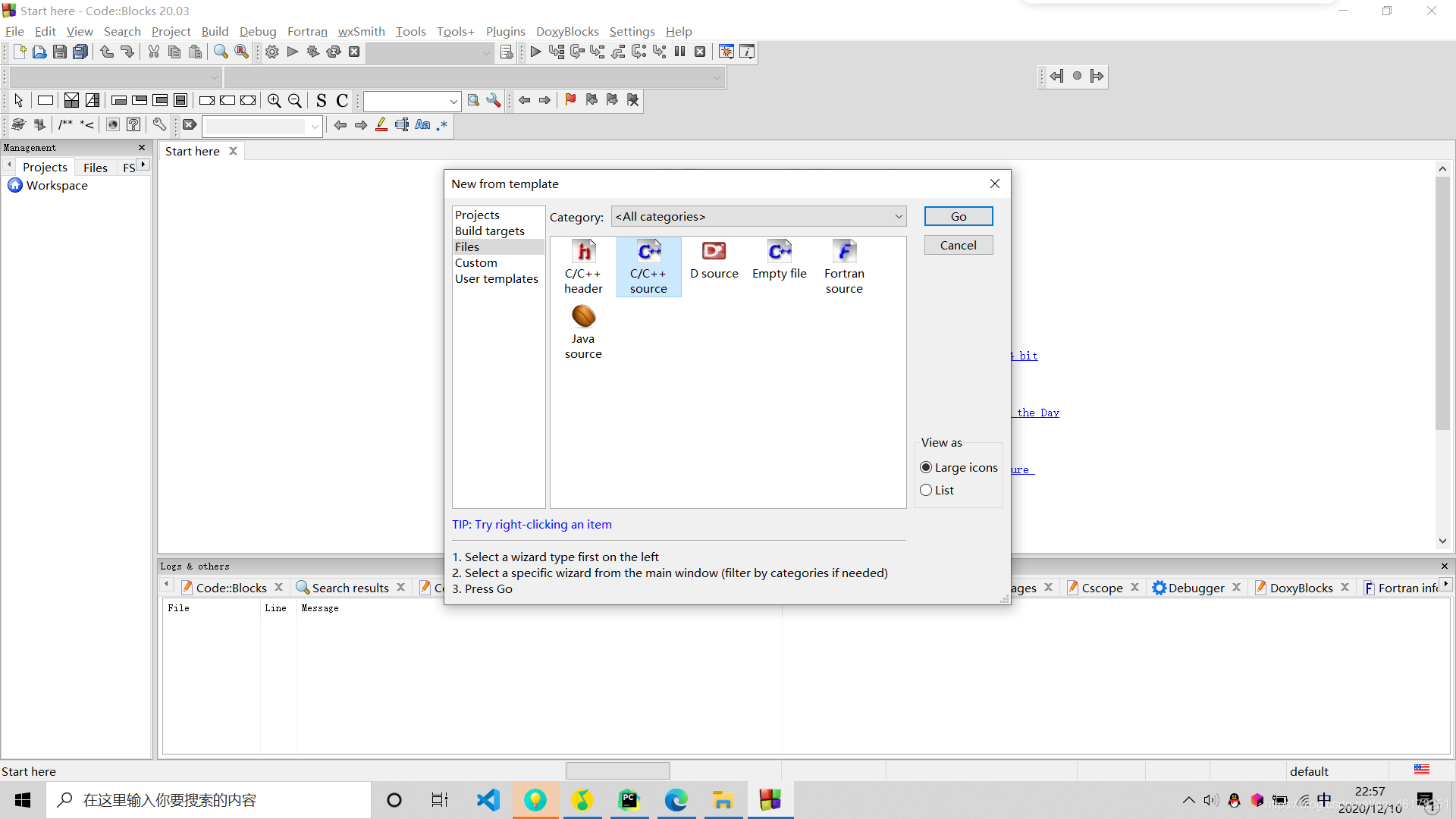Select the Empty file template icon
The height and width of the screenshot is (819, 1456).
point(779,260)
